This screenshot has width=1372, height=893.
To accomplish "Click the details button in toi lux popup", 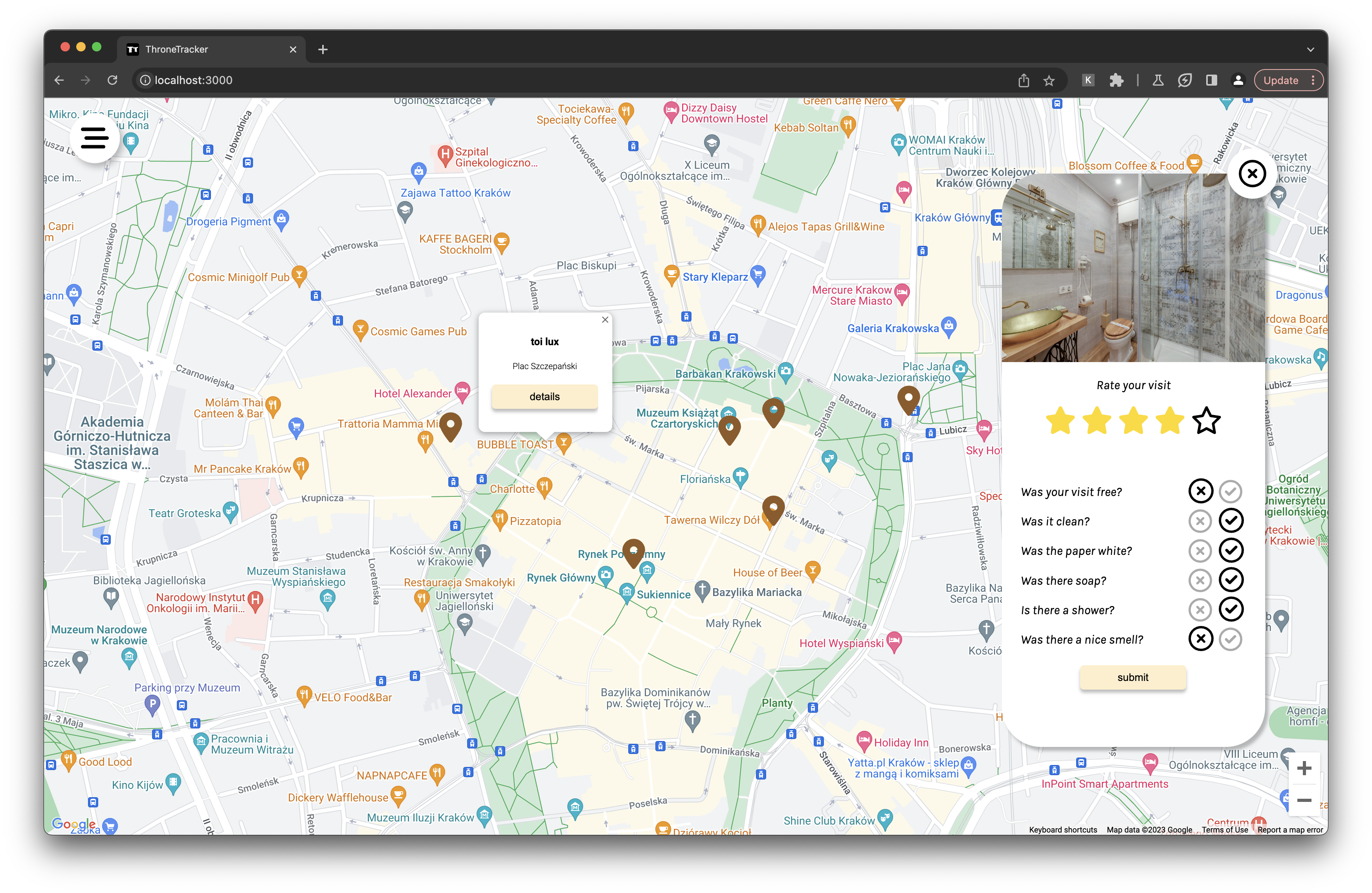I will (544, 396).
